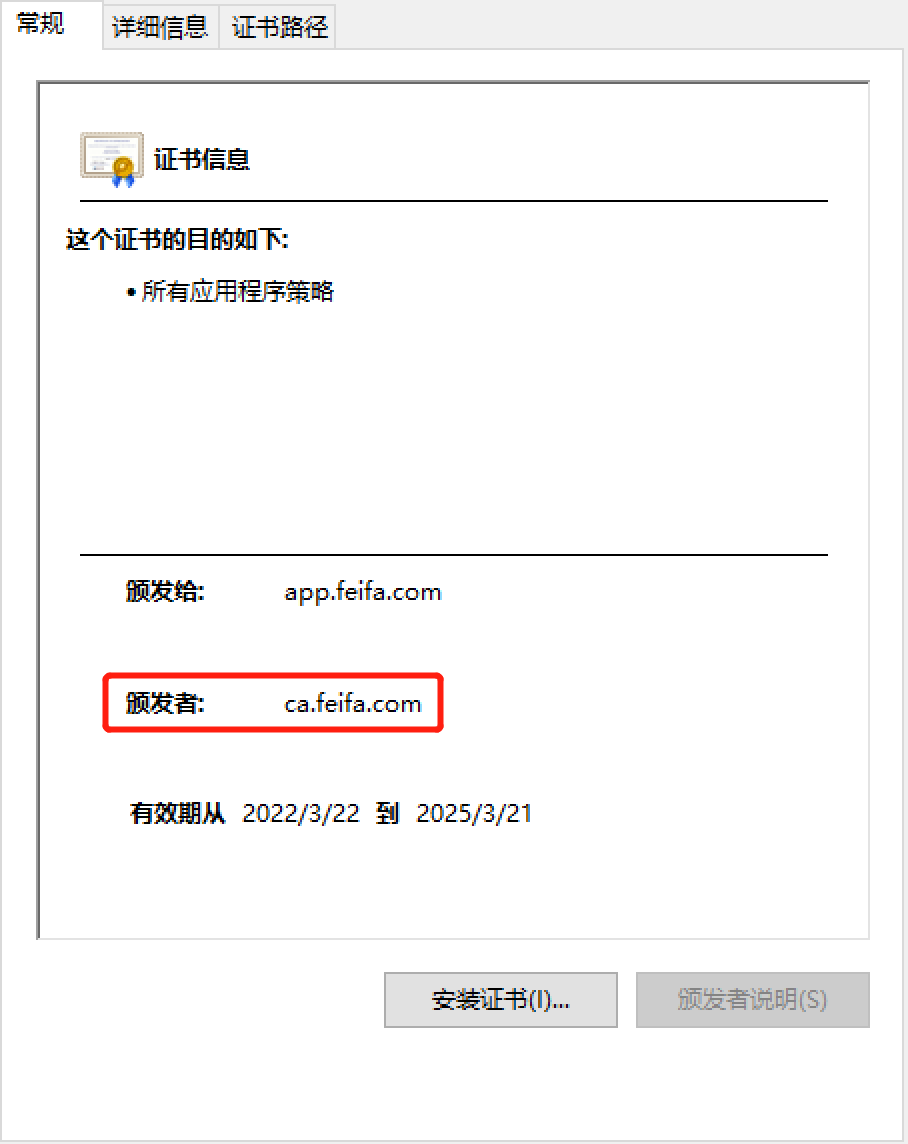
Task: Click the 有效期从 label
Action: (177, 813)
